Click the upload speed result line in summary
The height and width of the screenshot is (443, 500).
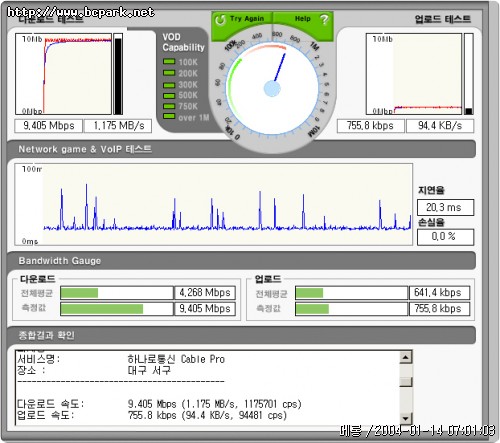point(152,415)
